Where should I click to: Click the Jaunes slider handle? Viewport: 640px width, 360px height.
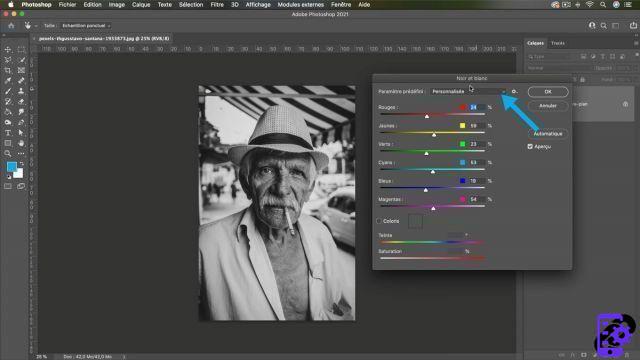point(434,135)
